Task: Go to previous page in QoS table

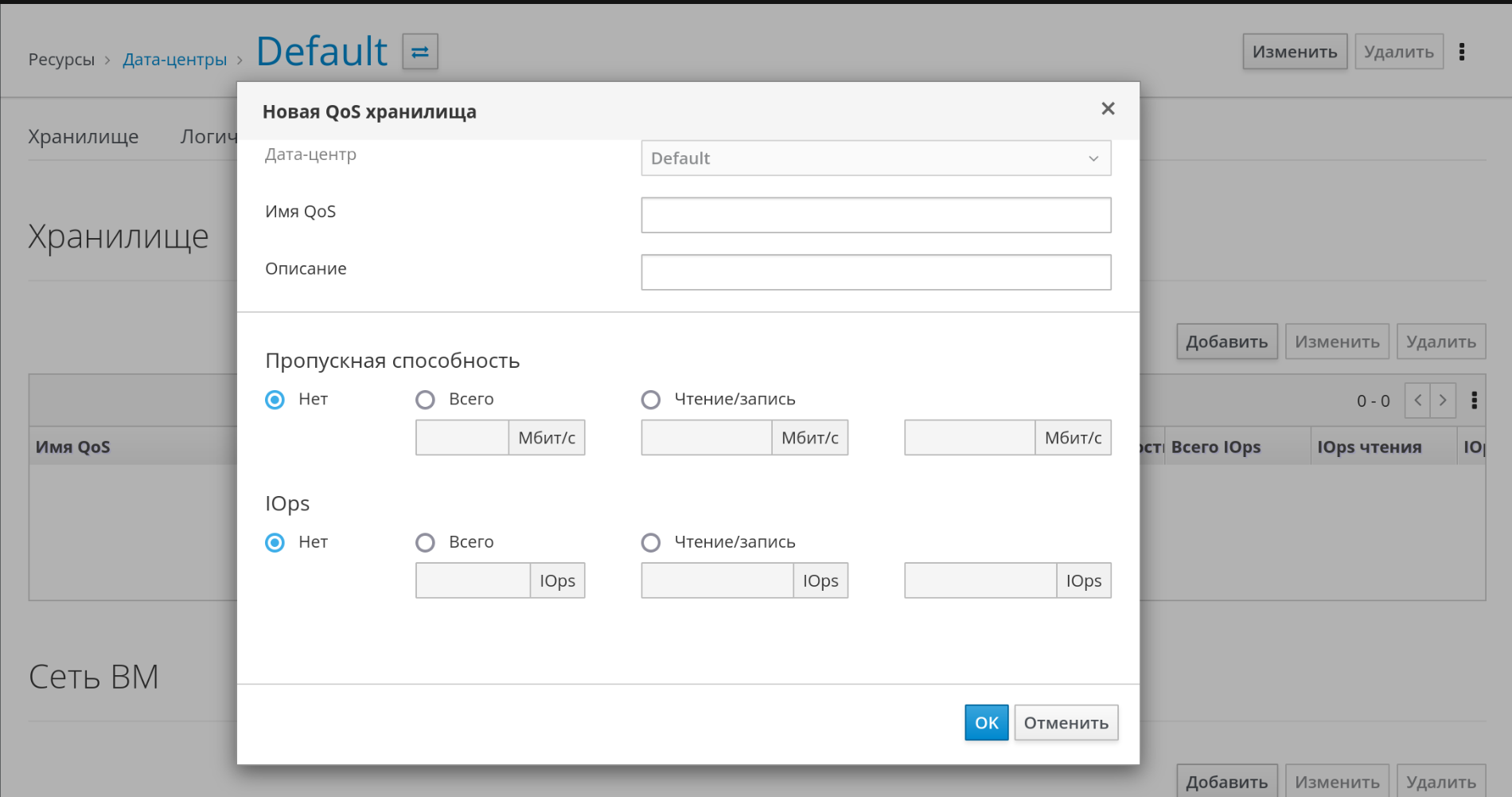Action: click(1417, 400)
